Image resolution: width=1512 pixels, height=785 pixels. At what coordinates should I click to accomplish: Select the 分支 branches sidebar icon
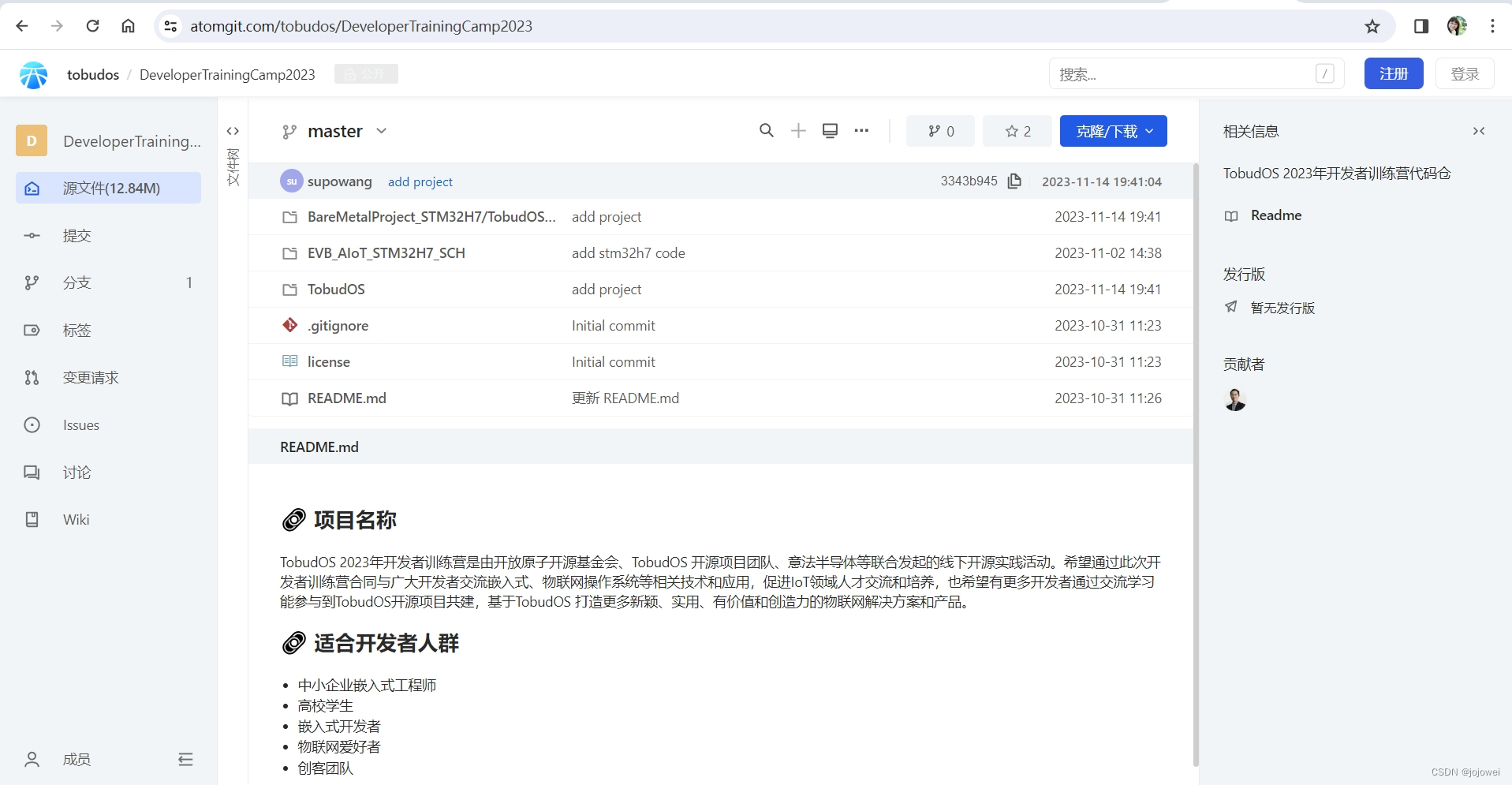point(32,282)
